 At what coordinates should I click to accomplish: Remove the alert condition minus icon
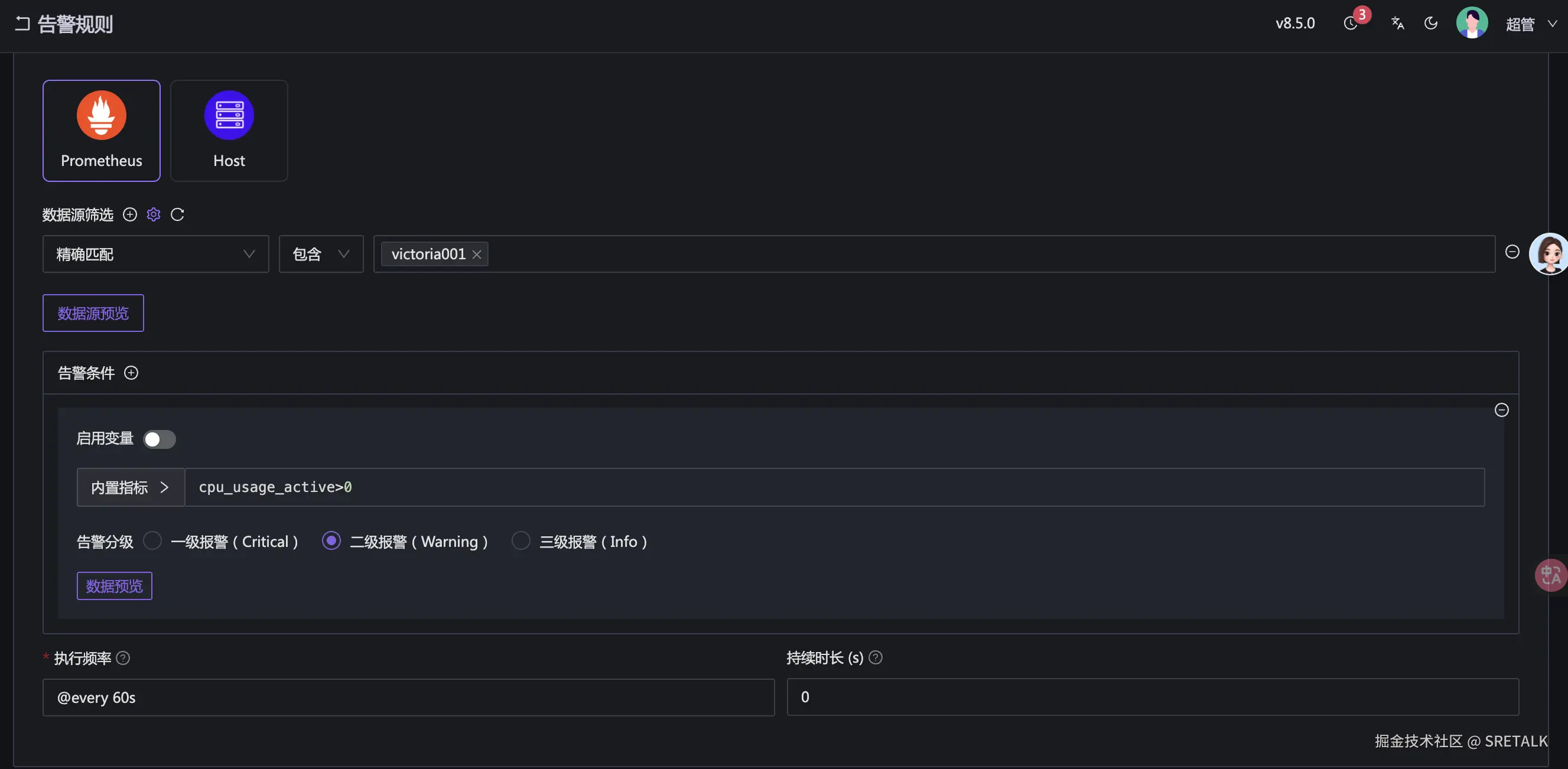(x=1502, y=410)
